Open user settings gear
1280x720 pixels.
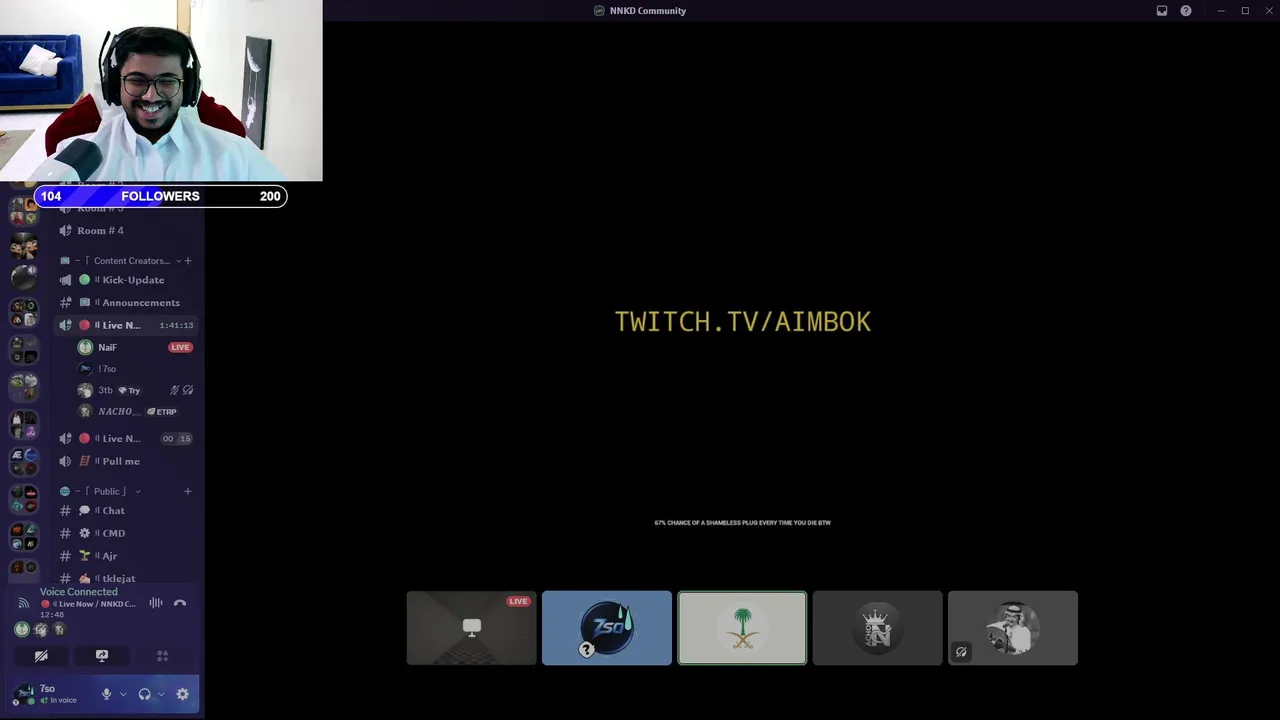(182, 694)
